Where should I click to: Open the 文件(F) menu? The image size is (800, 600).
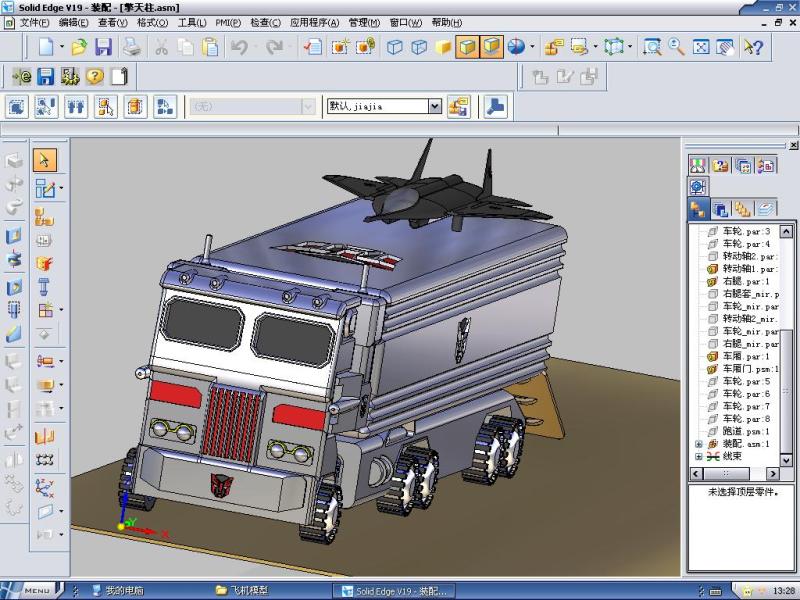click(34, 23)
